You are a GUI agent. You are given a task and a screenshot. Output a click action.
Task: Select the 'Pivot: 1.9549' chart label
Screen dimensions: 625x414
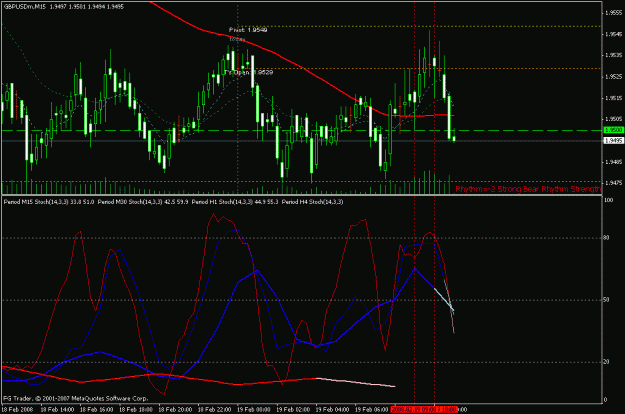[x=248, y=30]
